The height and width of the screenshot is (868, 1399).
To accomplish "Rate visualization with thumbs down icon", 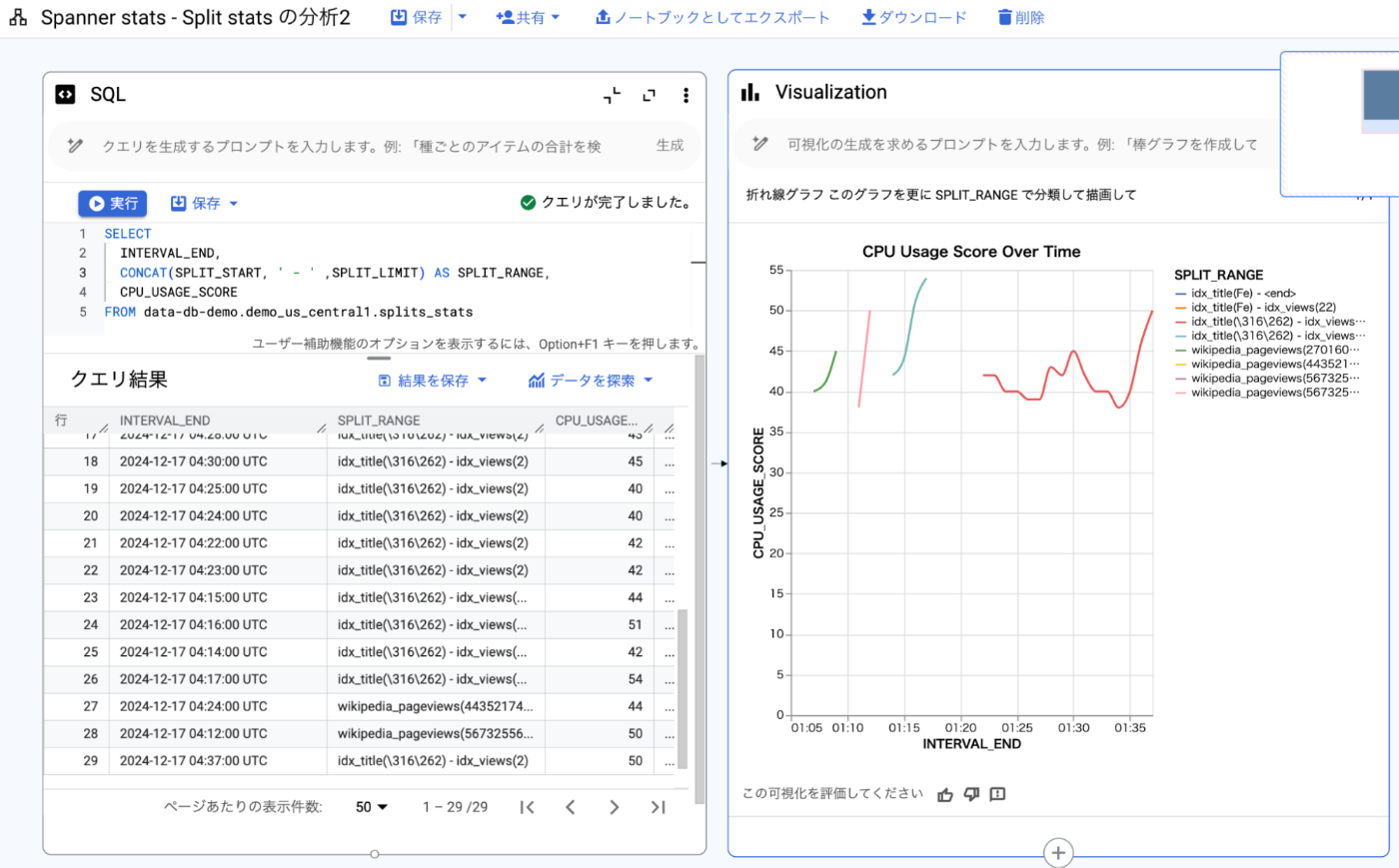I will pos(971,795).
